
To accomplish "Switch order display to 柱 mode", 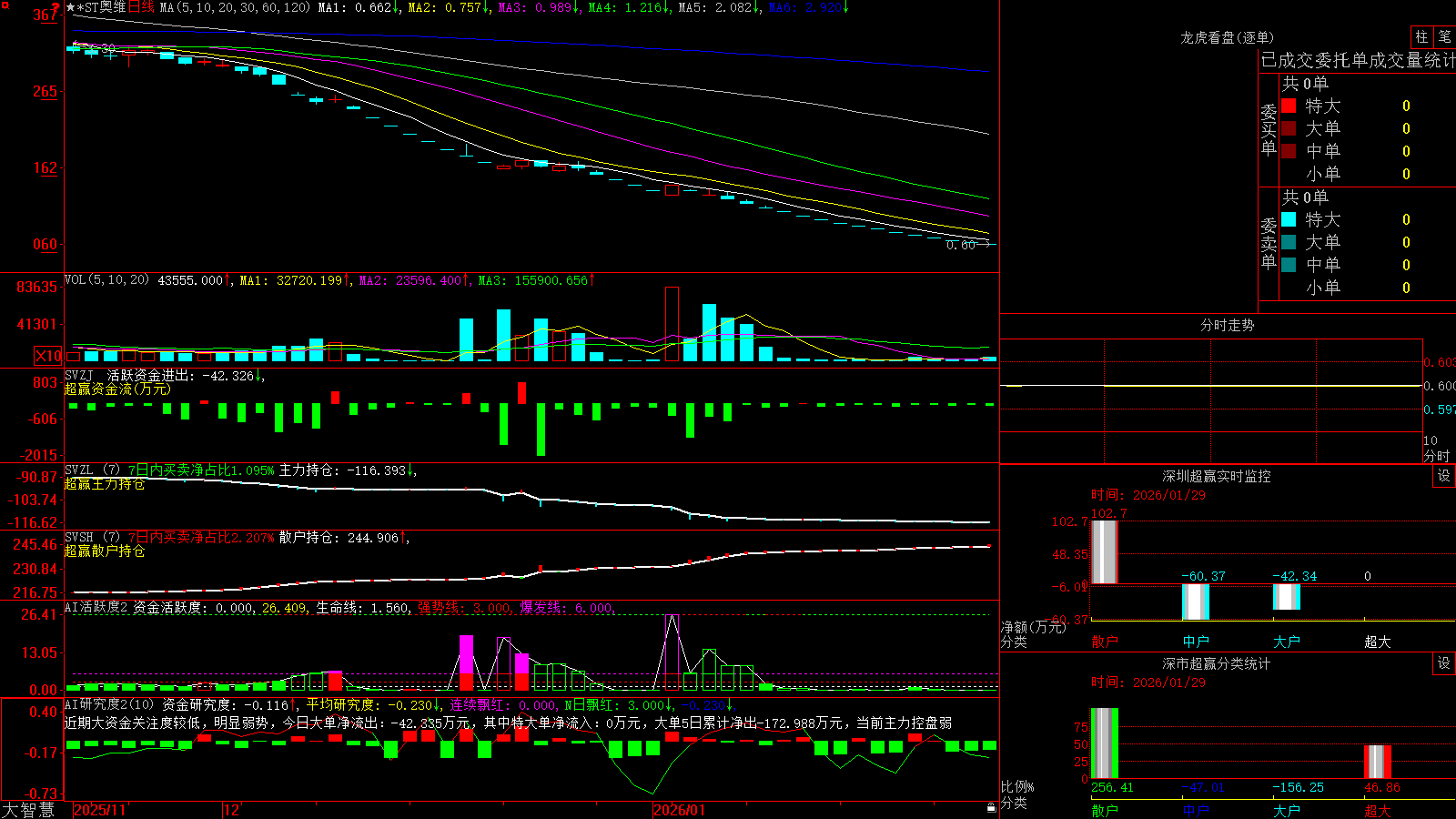I will (x=1421, y=37).
